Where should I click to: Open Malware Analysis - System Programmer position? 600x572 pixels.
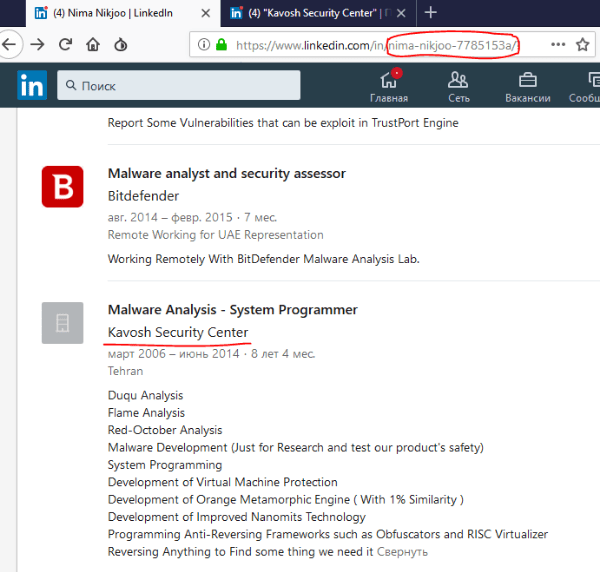click(233, 310)
